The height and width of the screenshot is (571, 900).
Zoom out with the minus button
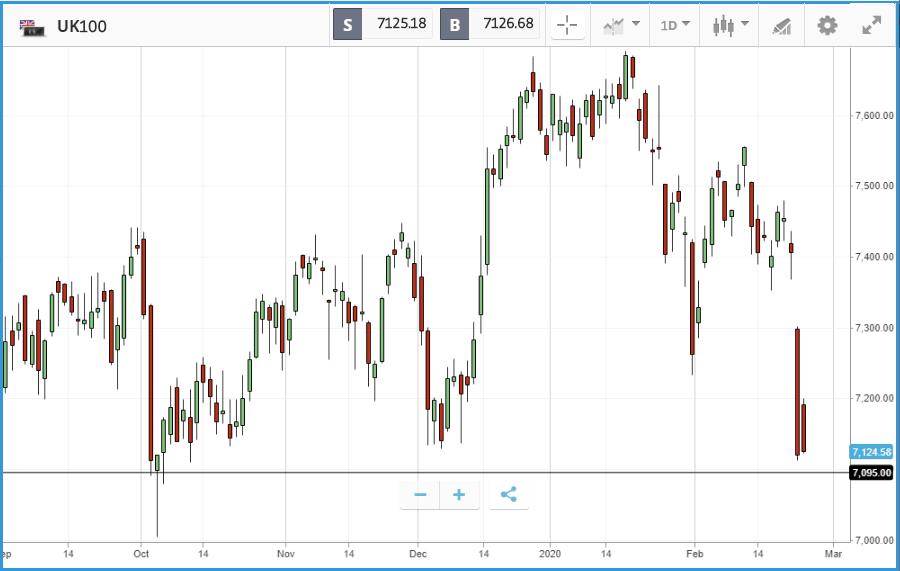(x=420, y=495)
